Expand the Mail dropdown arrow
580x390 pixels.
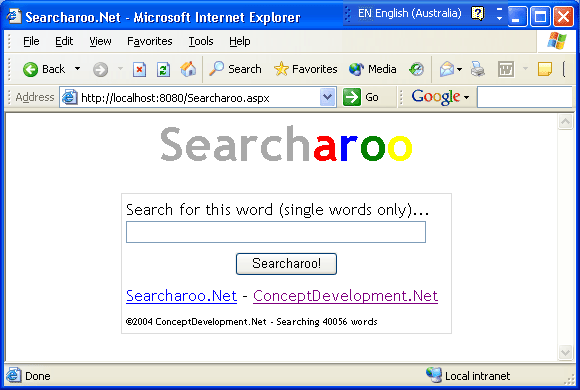tap(459, 69)
